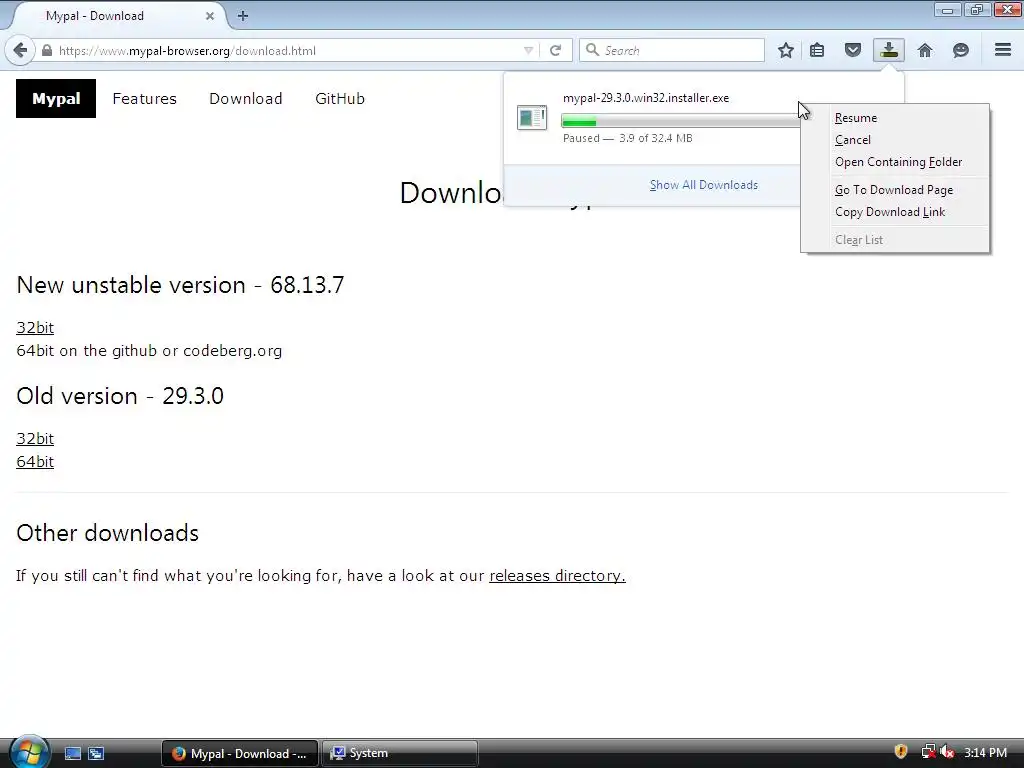Click the New unstable version heading
The height and width of the screenshot is (768, 1024).
click(x=180, y=285)
